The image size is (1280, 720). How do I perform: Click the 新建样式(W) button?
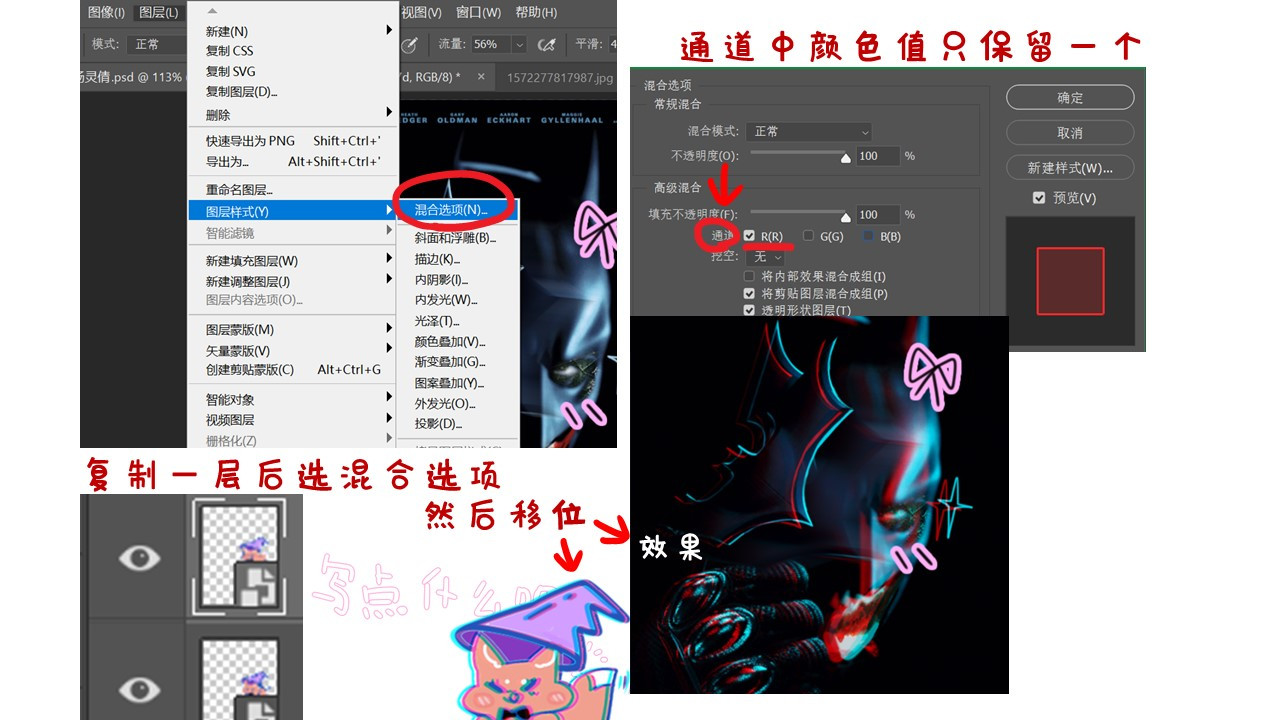[1069, 167]
